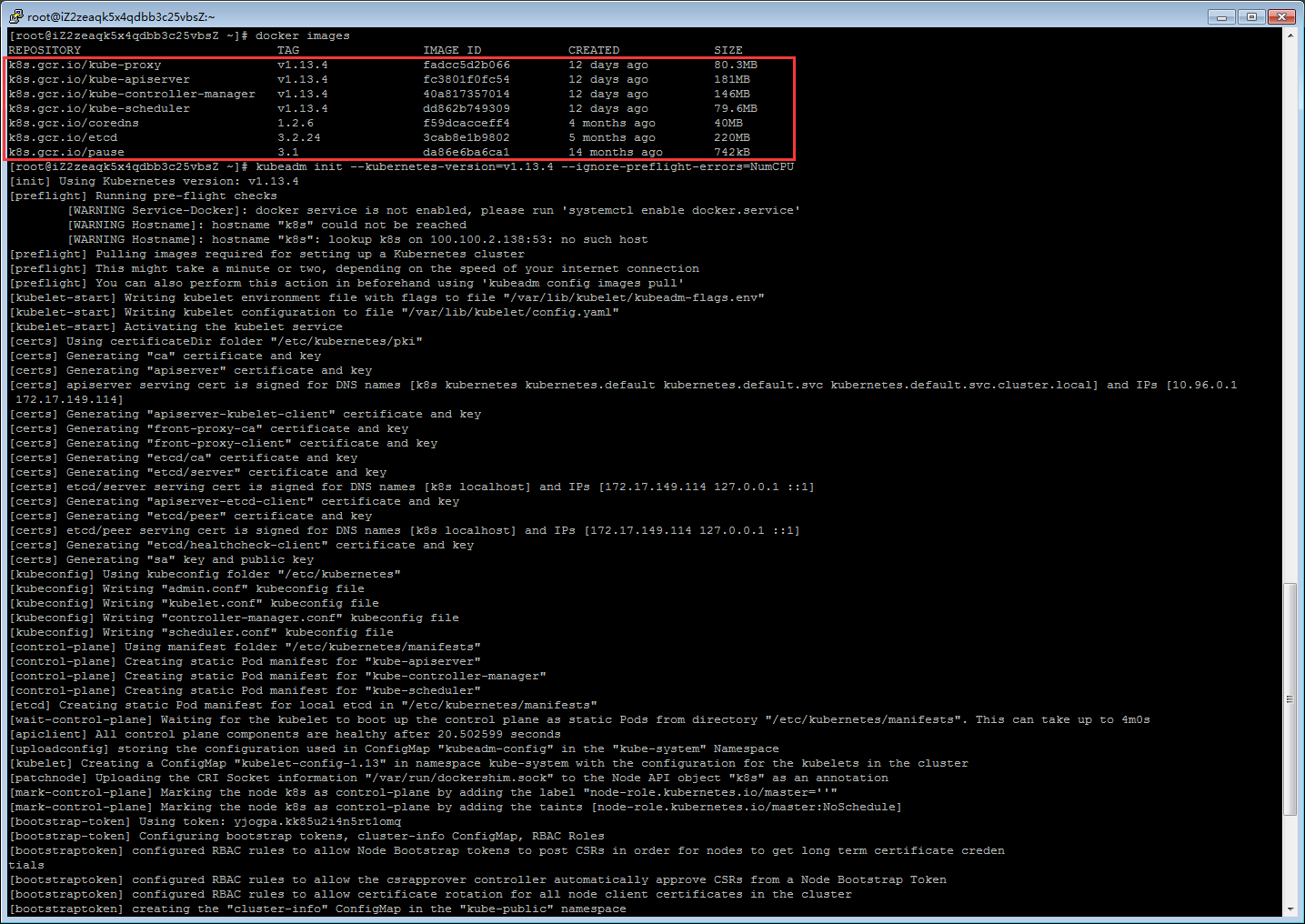Maximize the PuTTY terminal window
Screen dimensions: 1305x924
point(1251,16)
